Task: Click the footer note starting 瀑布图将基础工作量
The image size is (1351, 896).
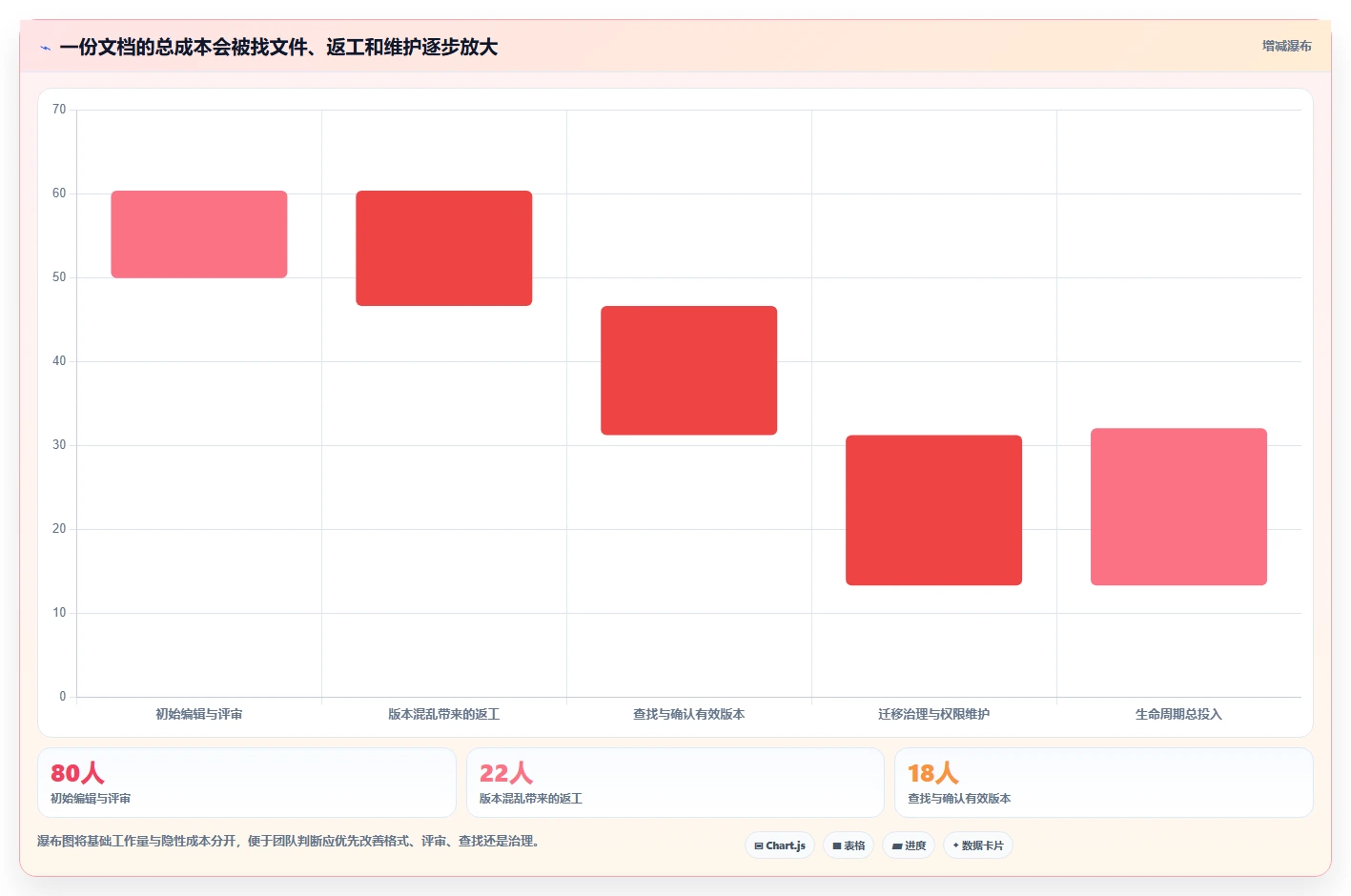Action: click(x=291, y=841)
